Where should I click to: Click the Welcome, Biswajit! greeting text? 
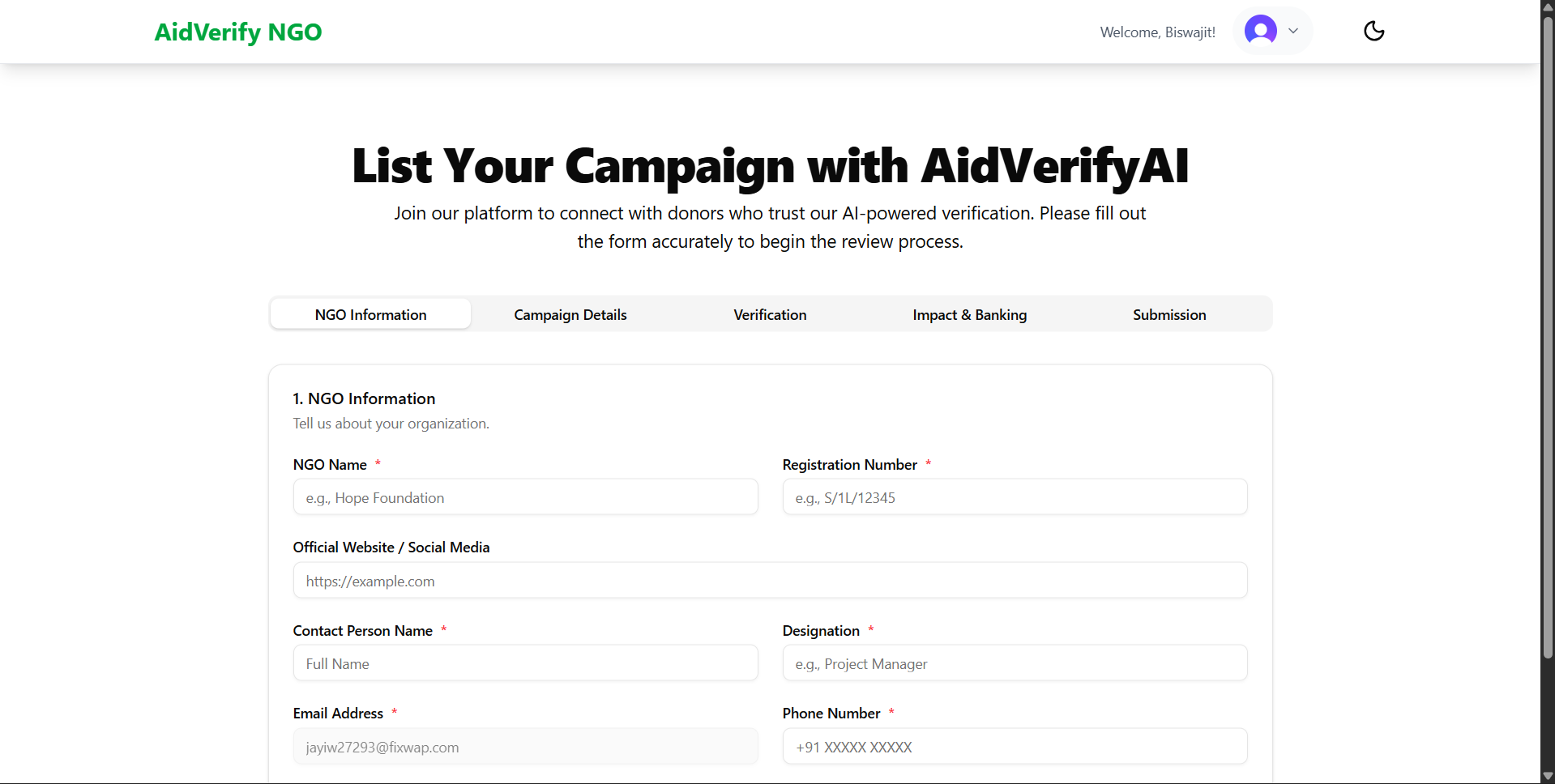[1157, 32]
